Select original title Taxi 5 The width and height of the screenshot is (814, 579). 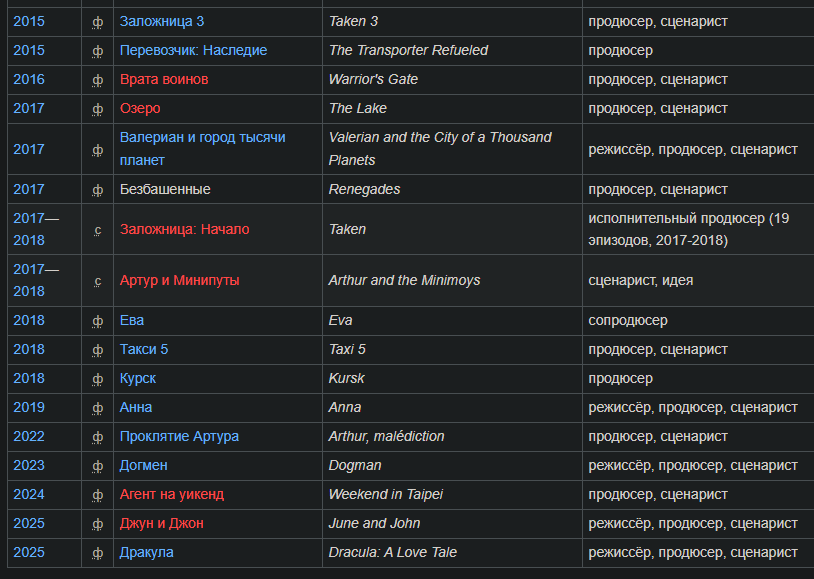click(347, 349)
